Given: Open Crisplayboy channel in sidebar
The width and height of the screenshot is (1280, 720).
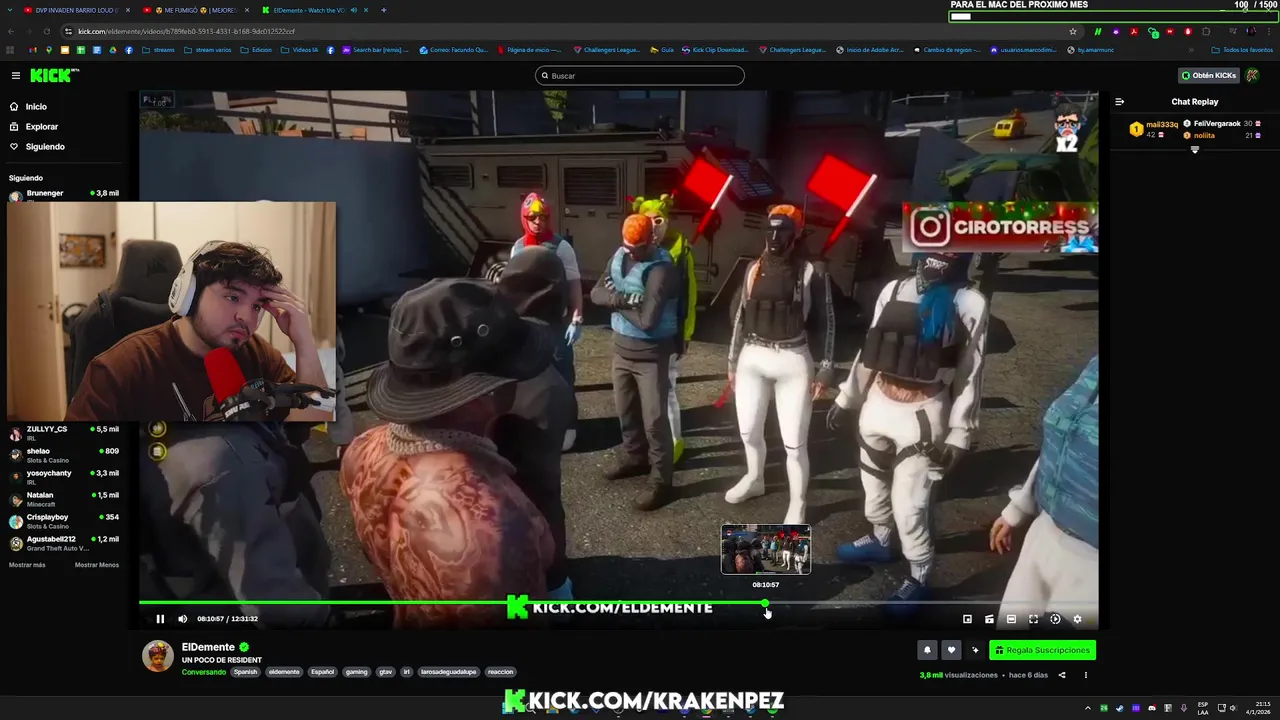Looking at the screenshot, I should coord(64,520).
